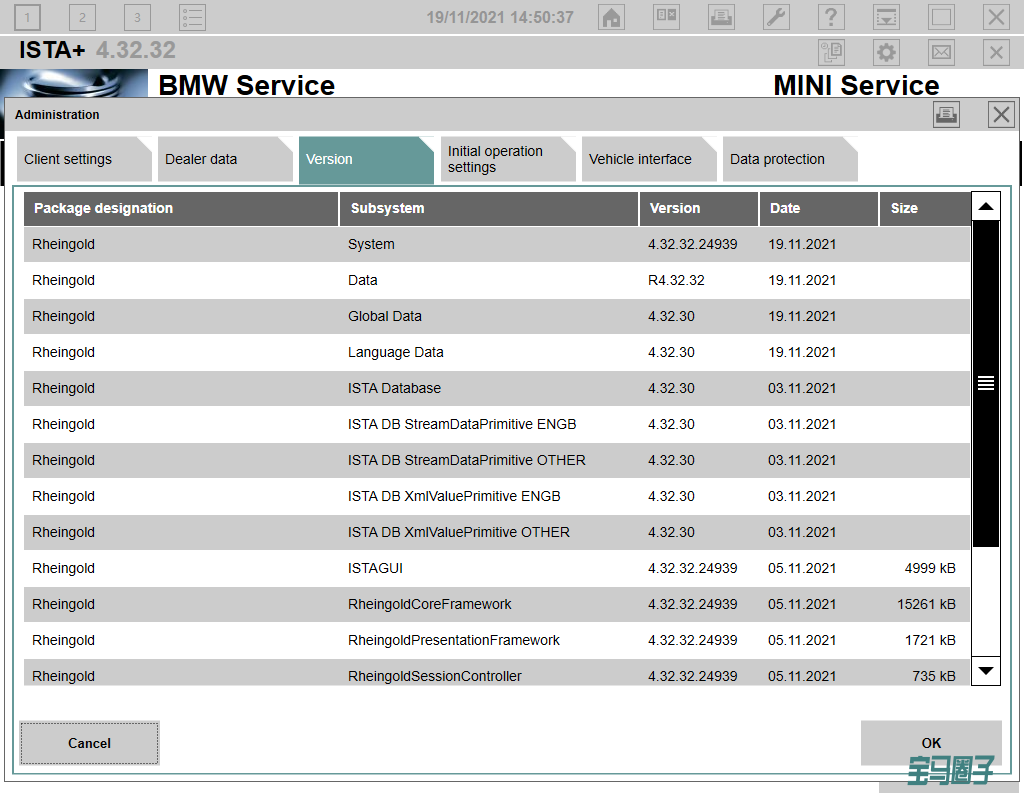This screenshot has height=800, width=1024.
Task: Select ISTA DB XmlValuePrimitive OTHER row
Action: click(497, 532)
